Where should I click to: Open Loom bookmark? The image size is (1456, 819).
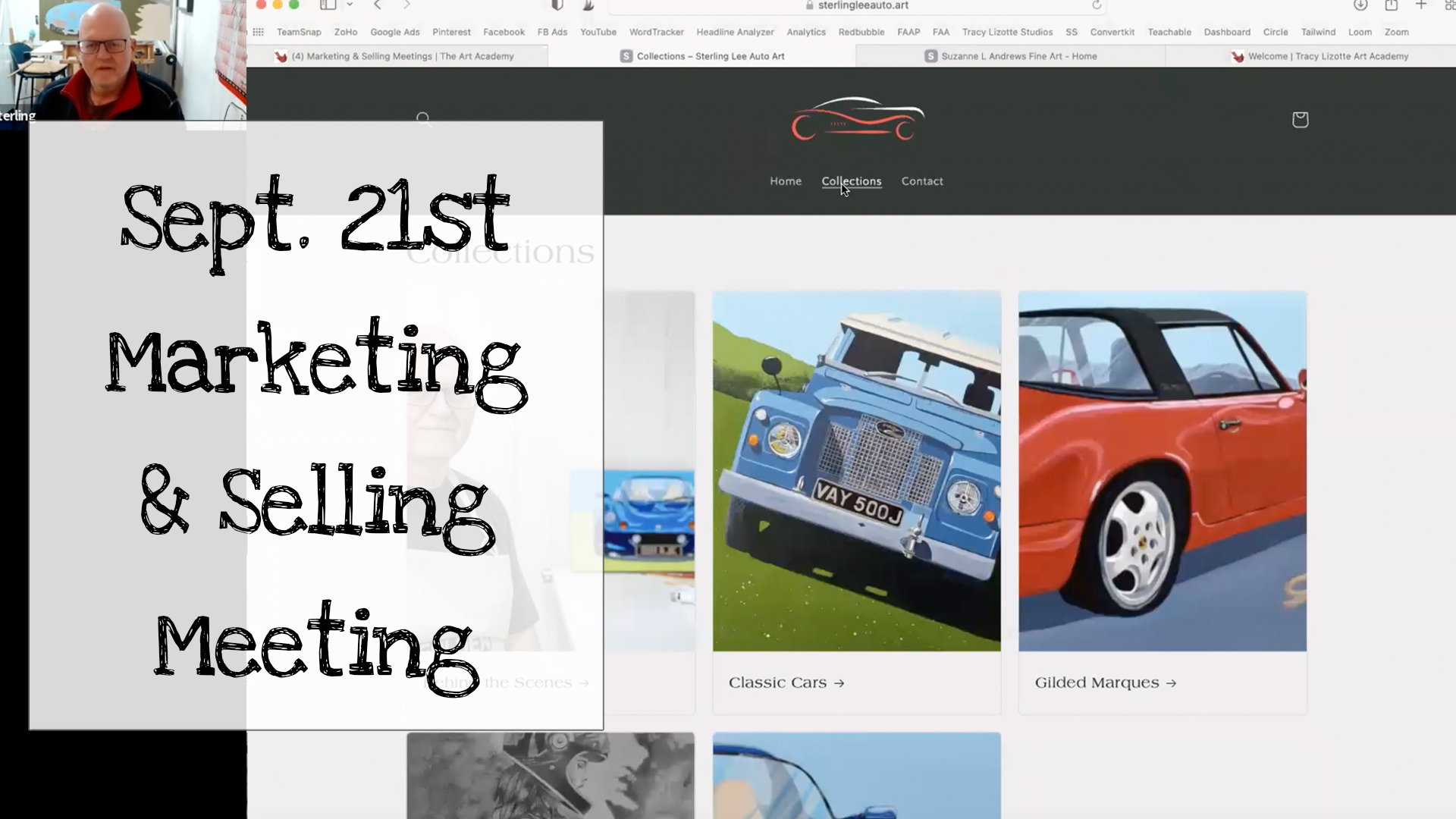(1360, 32)
